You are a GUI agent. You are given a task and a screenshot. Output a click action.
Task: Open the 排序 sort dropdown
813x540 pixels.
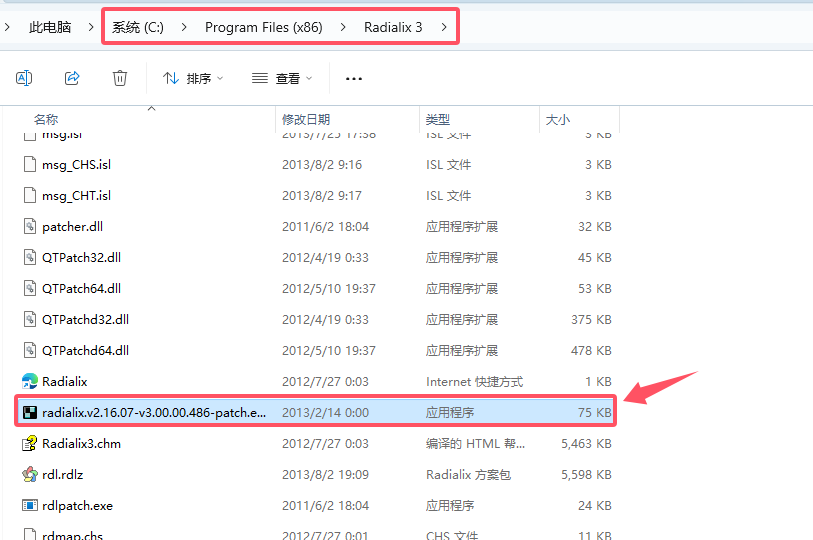[193, 78]
